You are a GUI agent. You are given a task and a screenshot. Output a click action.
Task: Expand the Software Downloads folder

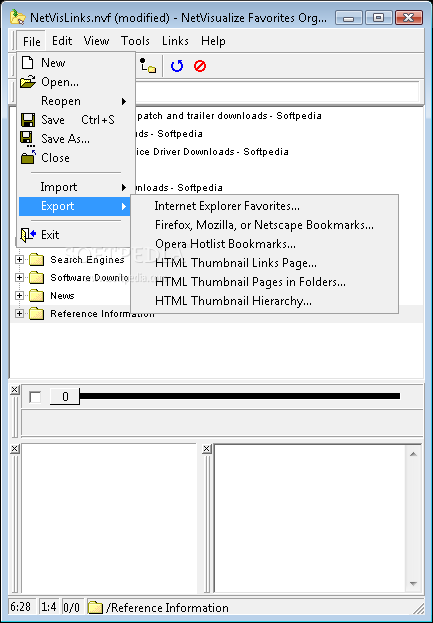coord(19,277)
